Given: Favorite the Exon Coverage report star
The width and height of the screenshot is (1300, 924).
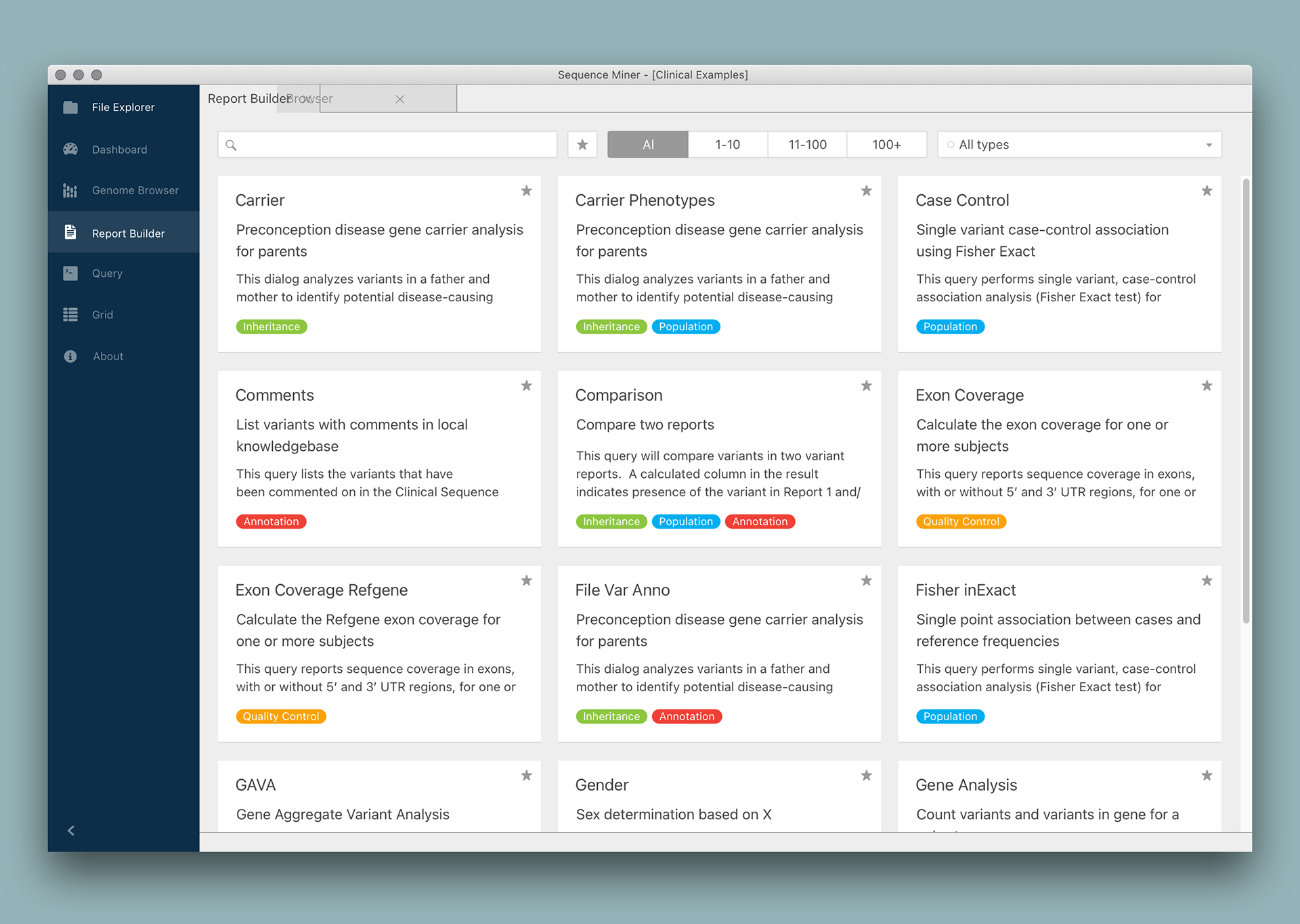Looking at the screenshot, I should pyautogui.click(x=1207, y=386).
